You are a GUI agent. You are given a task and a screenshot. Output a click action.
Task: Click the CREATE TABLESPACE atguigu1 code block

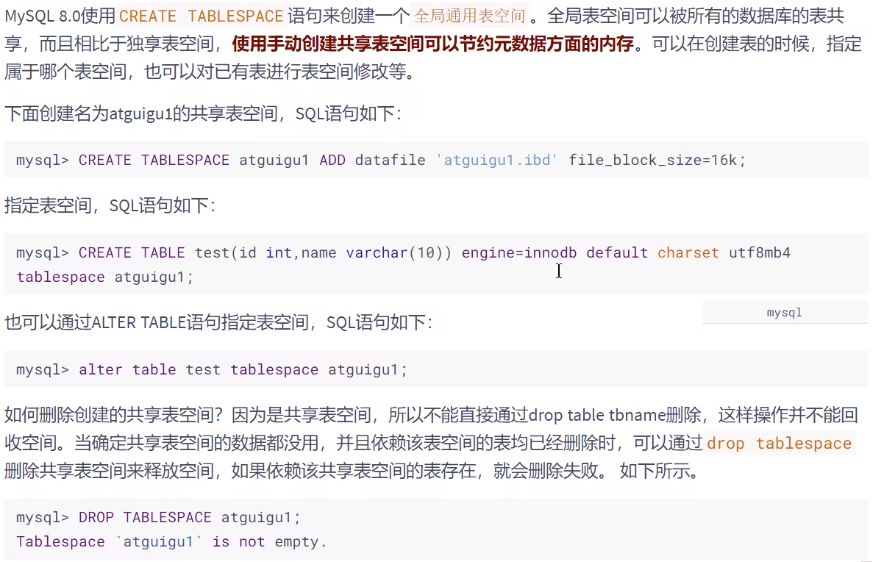pos(436,160)
